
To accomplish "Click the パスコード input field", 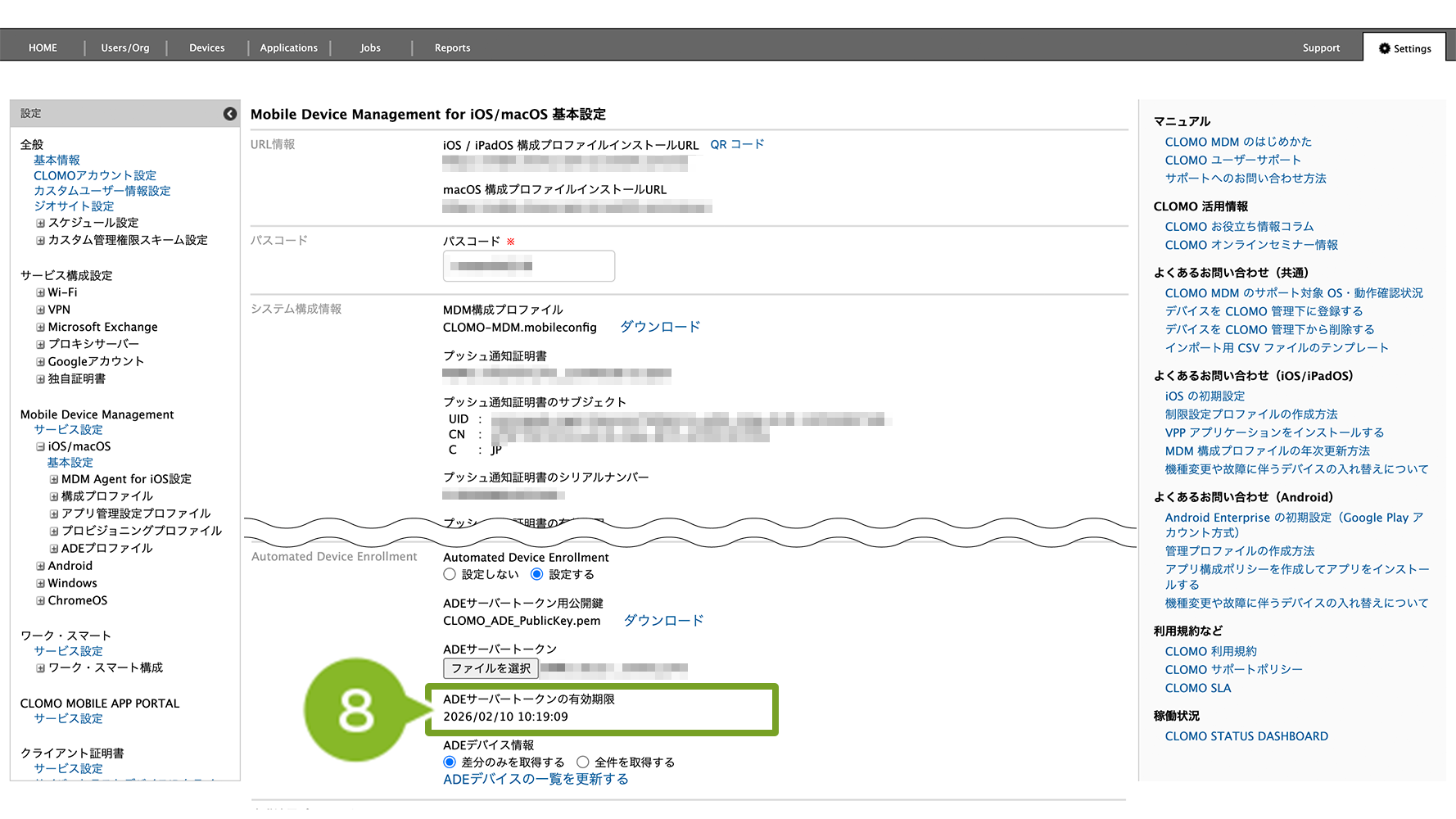I will pos(529,266).
